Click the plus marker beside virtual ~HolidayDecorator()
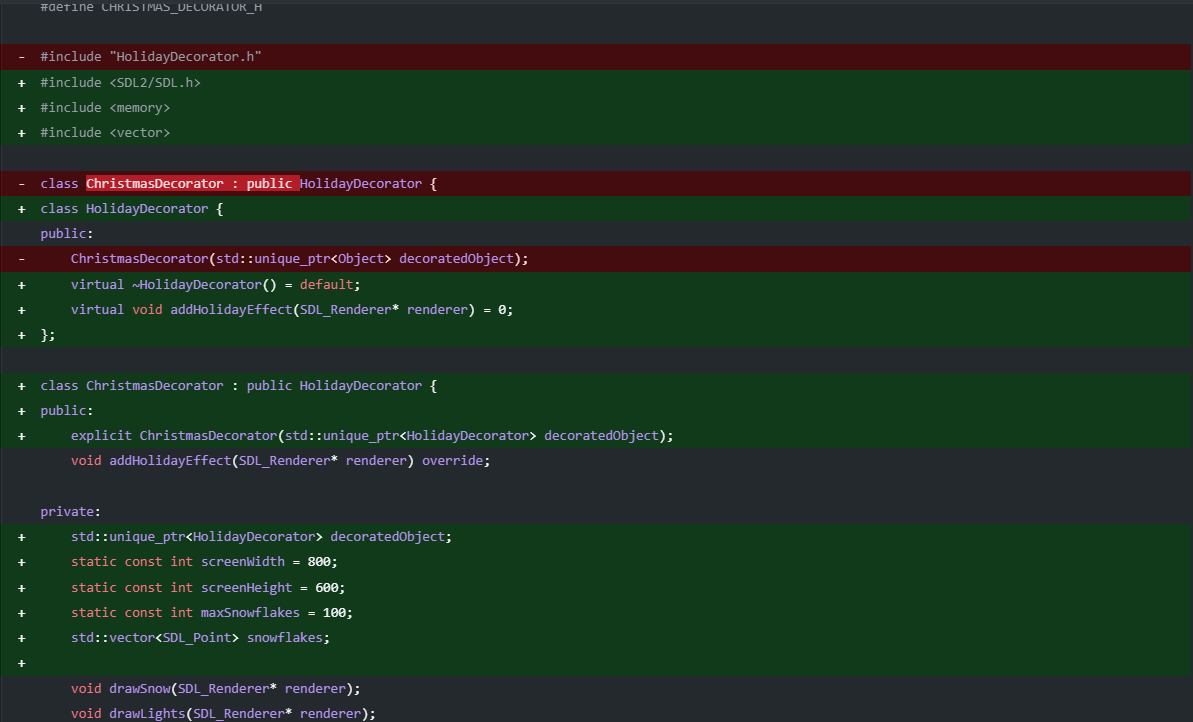 (x=21, y=285)
